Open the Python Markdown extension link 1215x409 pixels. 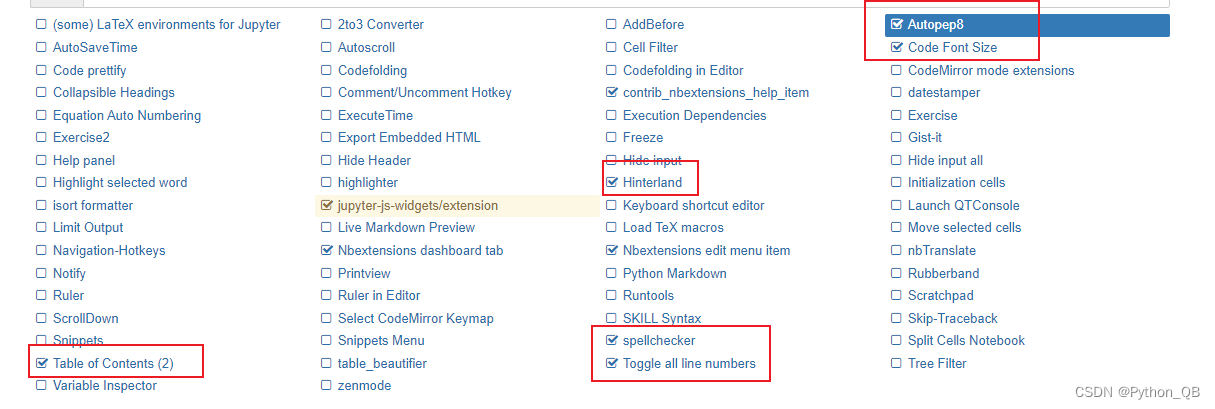point(674,273)
